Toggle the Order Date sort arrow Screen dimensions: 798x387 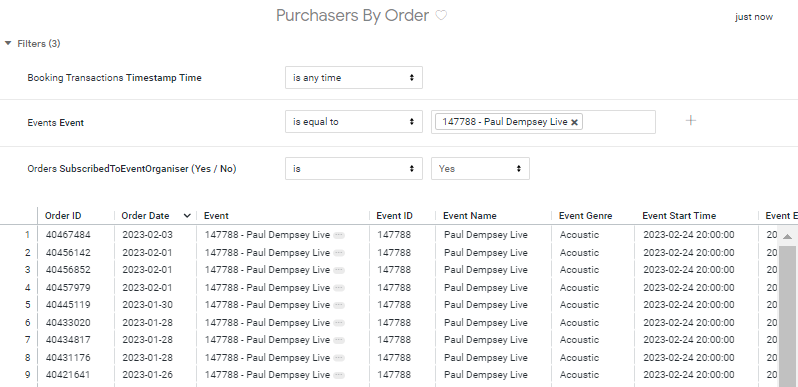tap(187, 216)
